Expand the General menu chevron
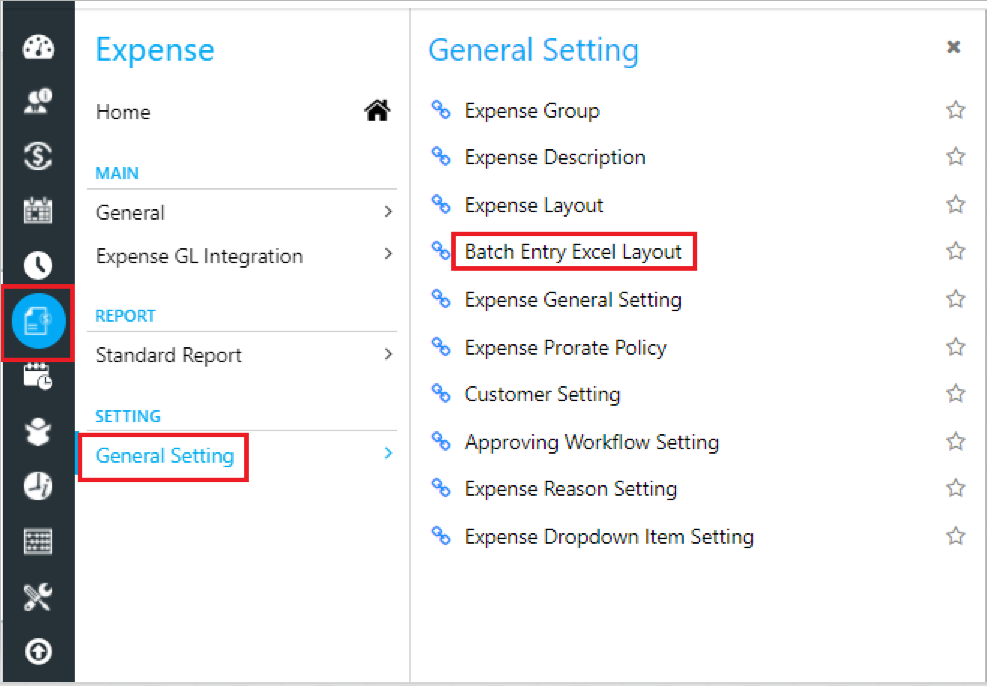The height and width of the screenshot is (686, 987). pos(388,212)
